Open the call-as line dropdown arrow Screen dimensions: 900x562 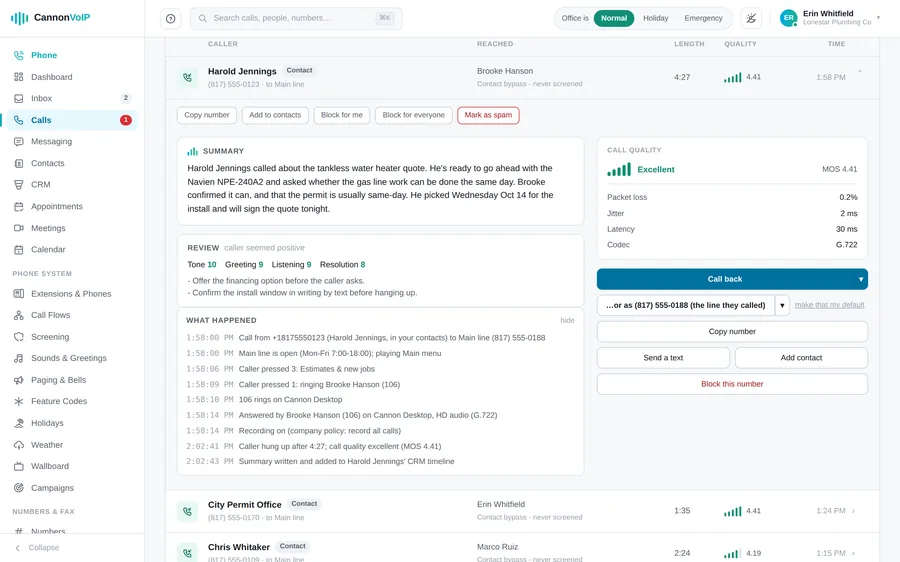pyautogui.click(x=782, y=305)
